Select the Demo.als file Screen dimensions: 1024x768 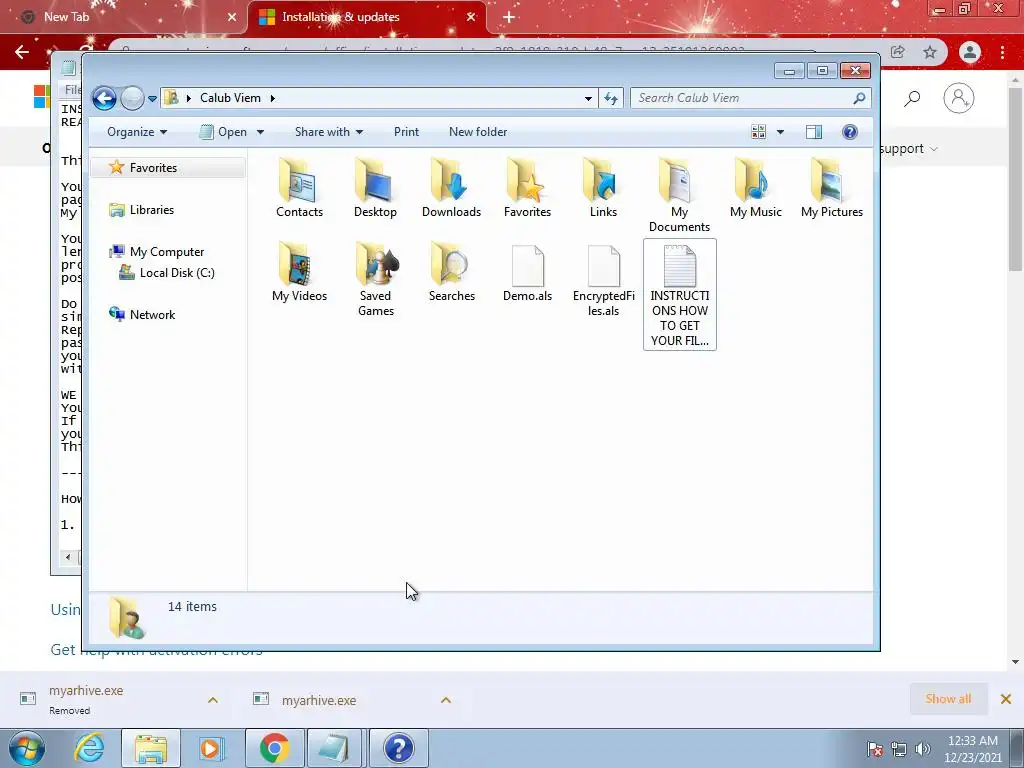click(x=527, y=272)
